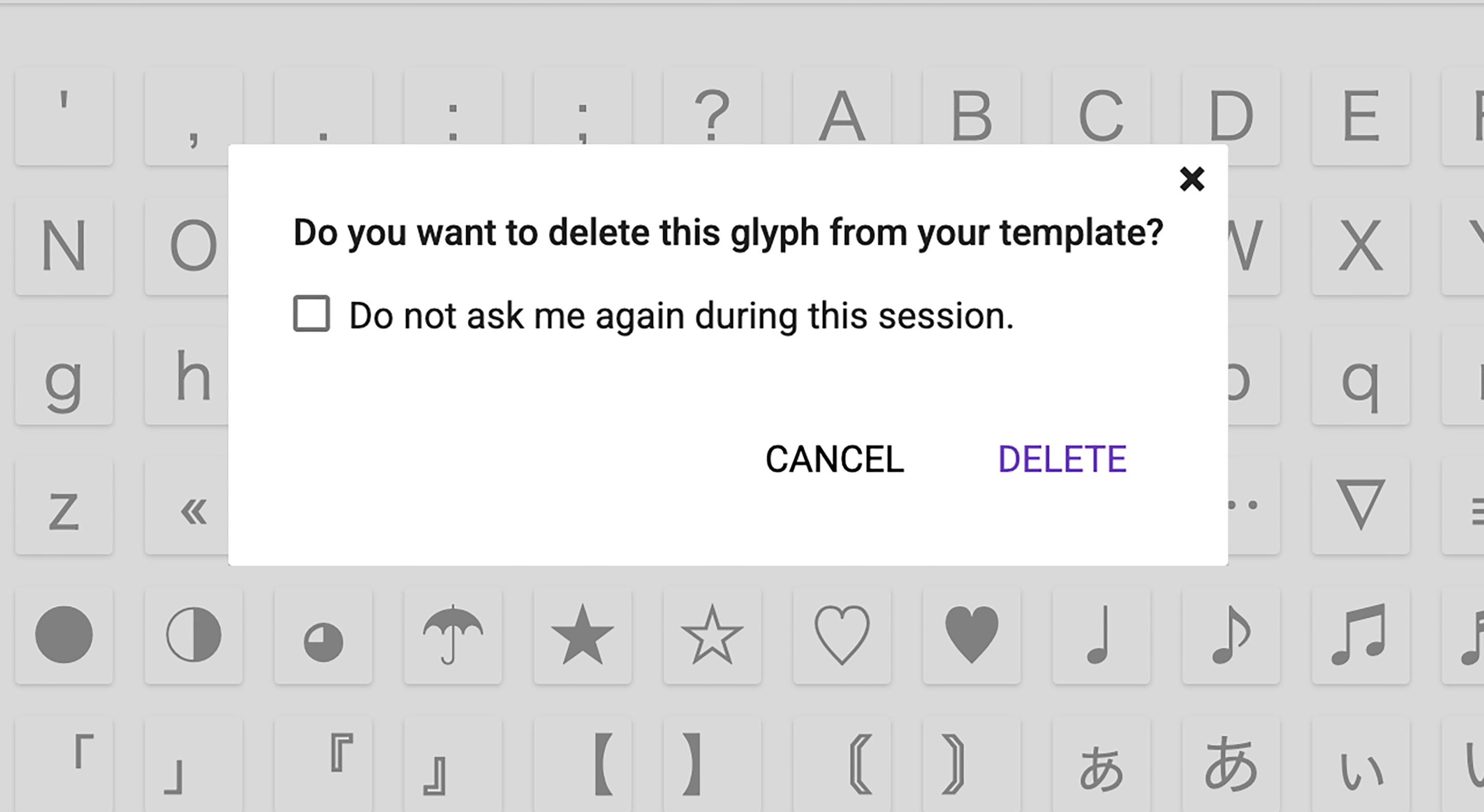Select the beamed eighth notes glyph
Image resolution: width=1484 pixels, height=812 pixels.
coord(1360,635)
